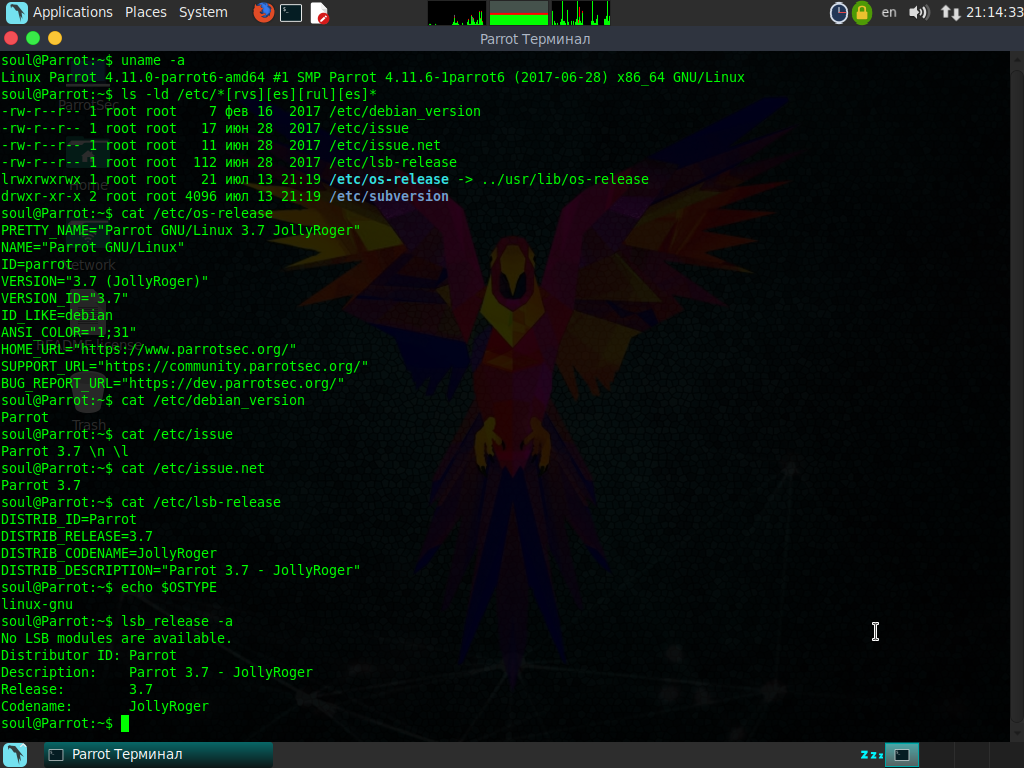Minimize the terminal with the green button
Image resolution: width=1024 pixels, height=768 pixels.
point(33,39)
